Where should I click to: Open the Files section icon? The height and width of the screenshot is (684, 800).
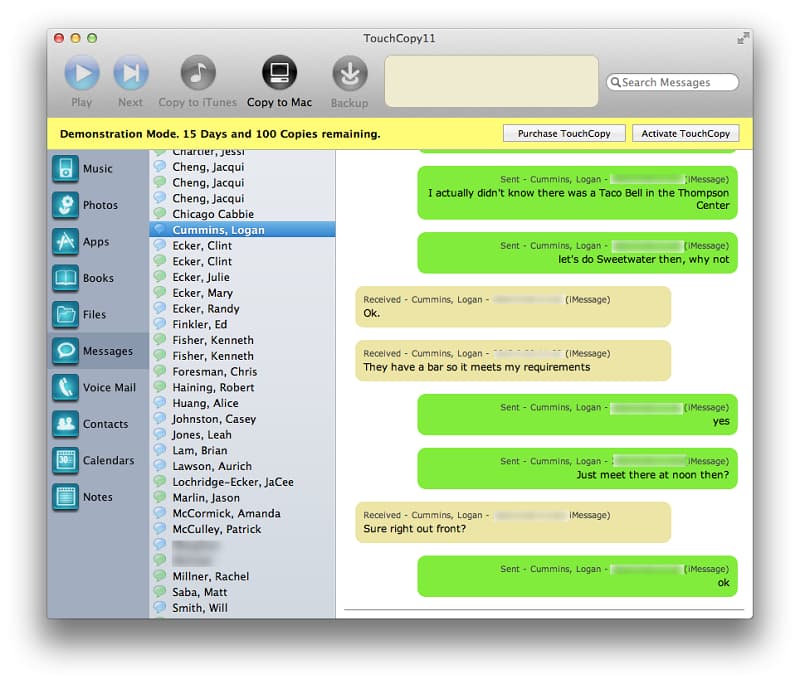(65, 315)
